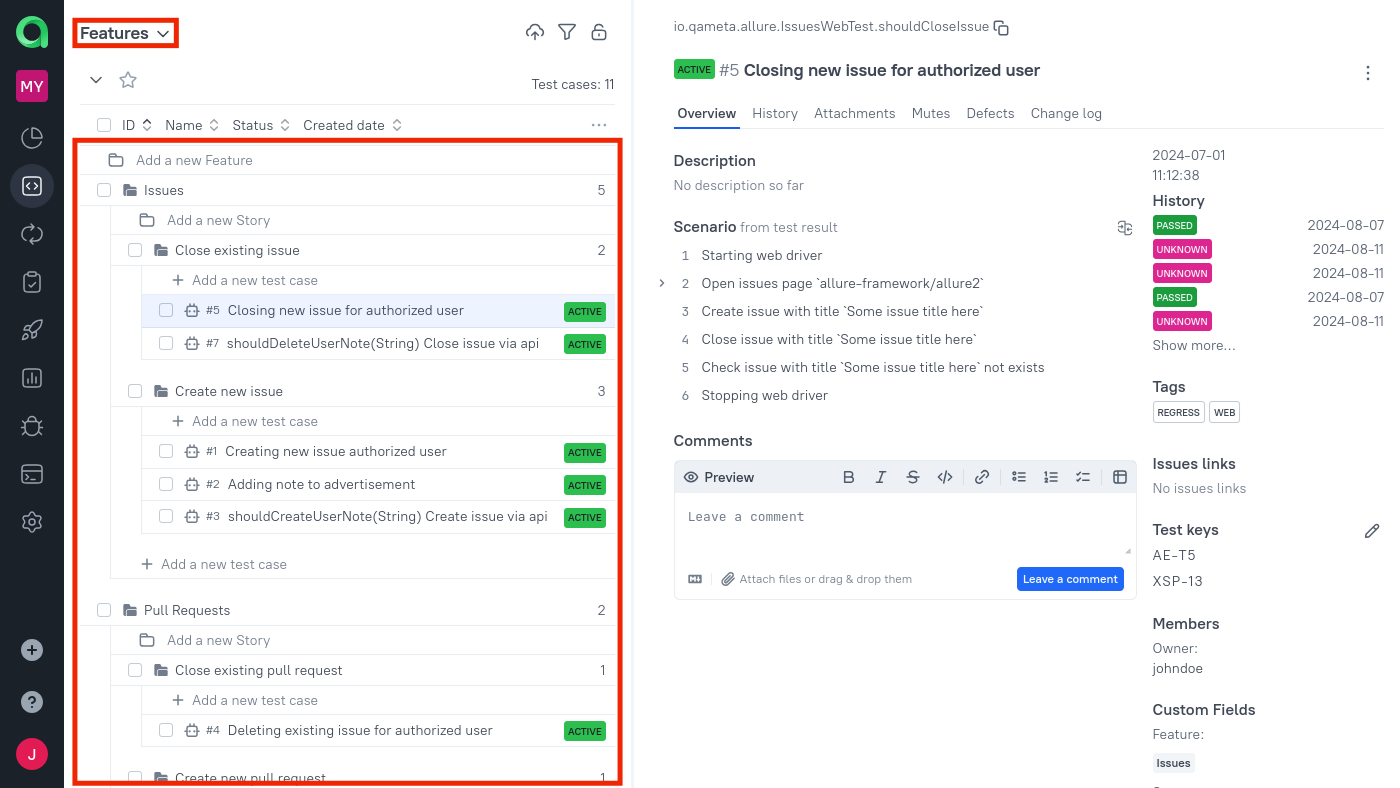Insert bulleted list in comment editor
Image resolution: width=1400 pixels, height=788 pixels.
pyautogui.click(x=1019, y=477)
